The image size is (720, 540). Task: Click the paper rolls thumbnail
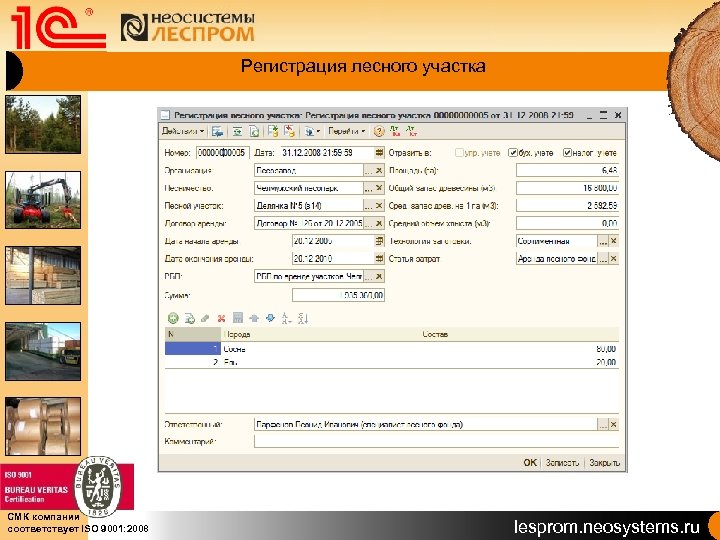(x=43, y=426)
